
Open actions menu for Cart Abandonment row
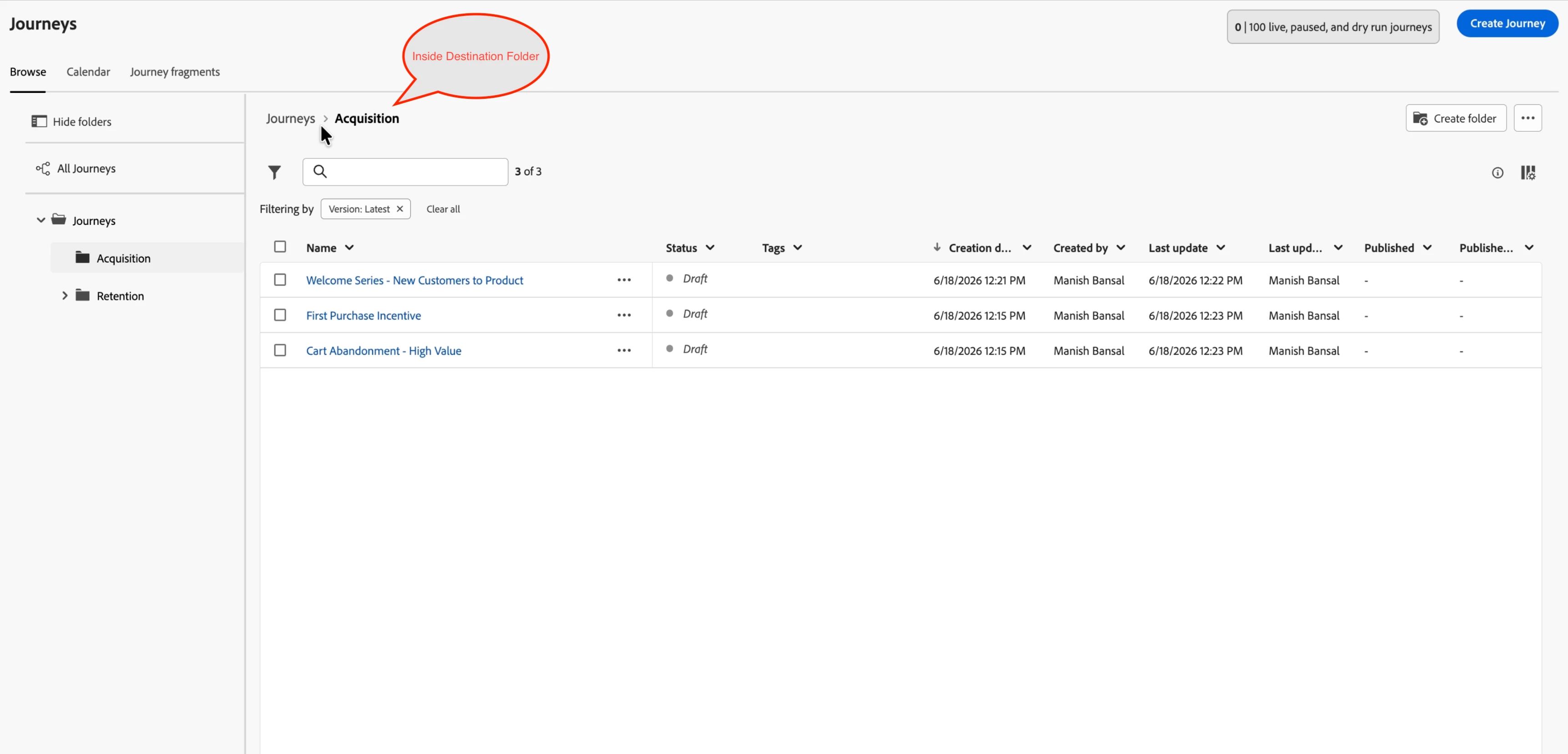pos(624,350)
